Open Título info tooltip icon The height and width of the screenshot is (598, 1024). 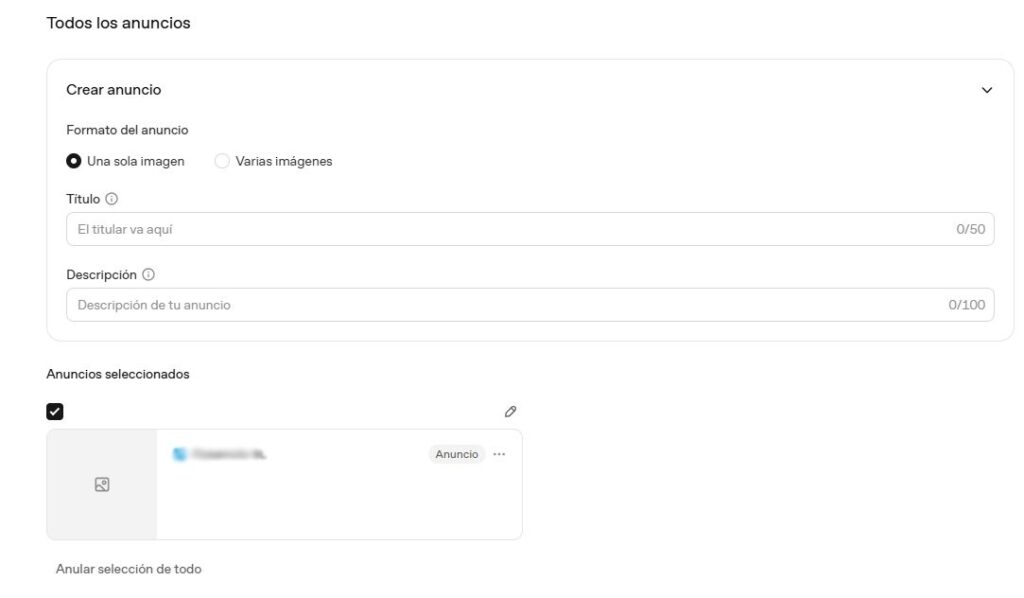click(x=112, y=199)
